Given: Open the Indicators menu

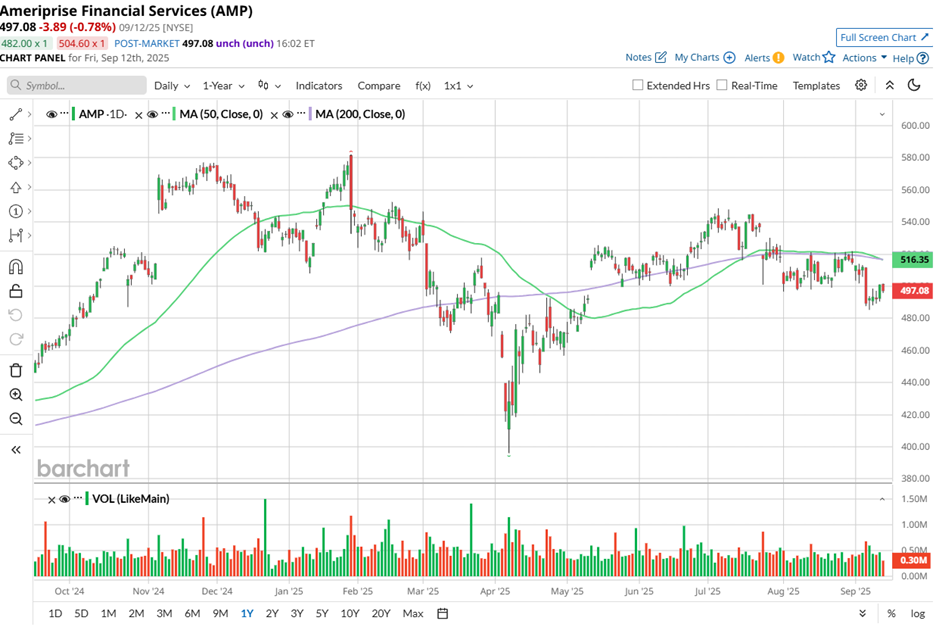Looking at the screenshot, I should click(x=319, y=86).
